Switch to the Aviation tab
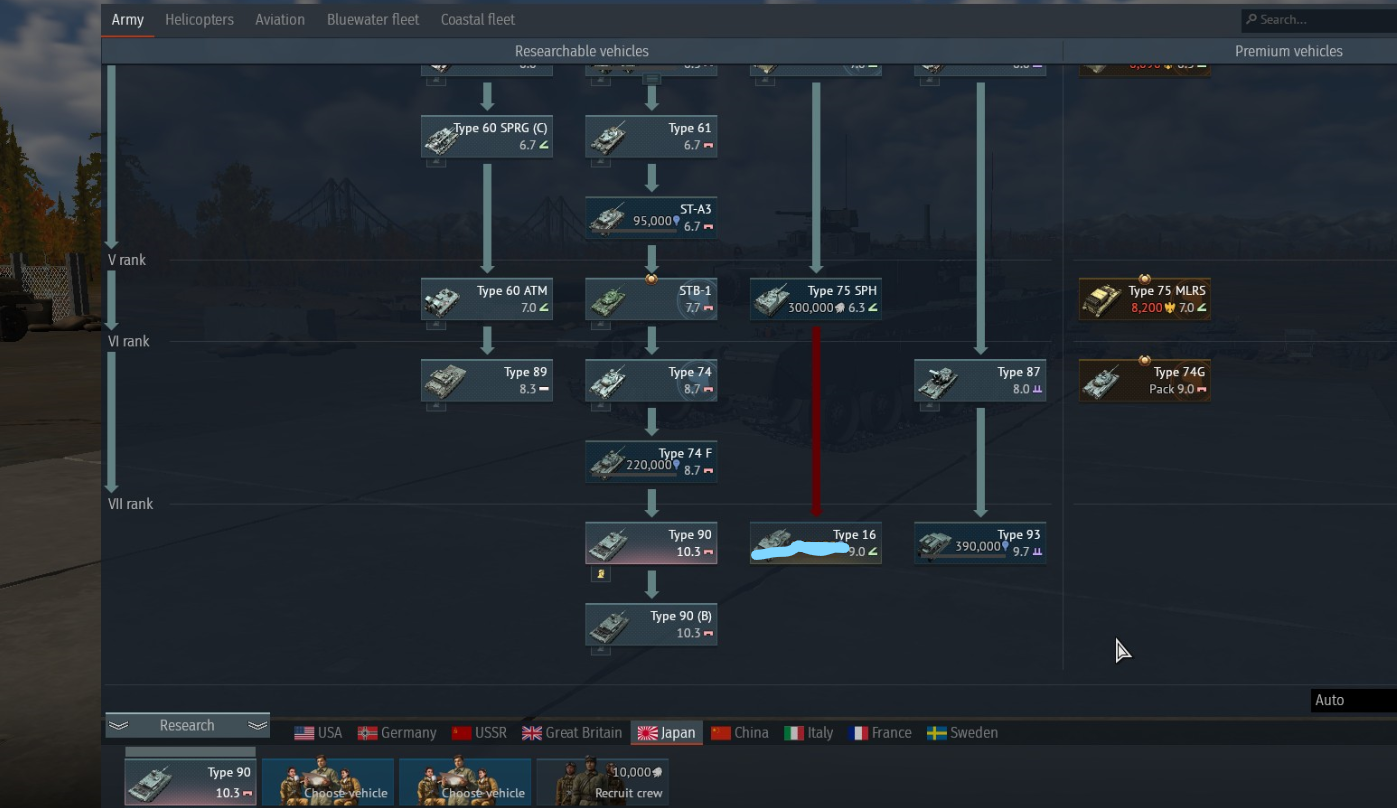This screenshot has height=808, width=1397. pos(280,20)
